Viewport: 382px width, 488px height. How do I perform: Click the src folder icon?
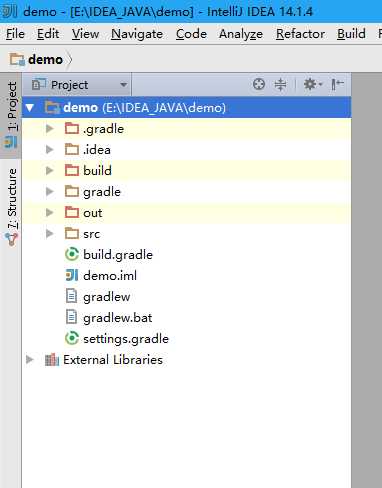72,233
